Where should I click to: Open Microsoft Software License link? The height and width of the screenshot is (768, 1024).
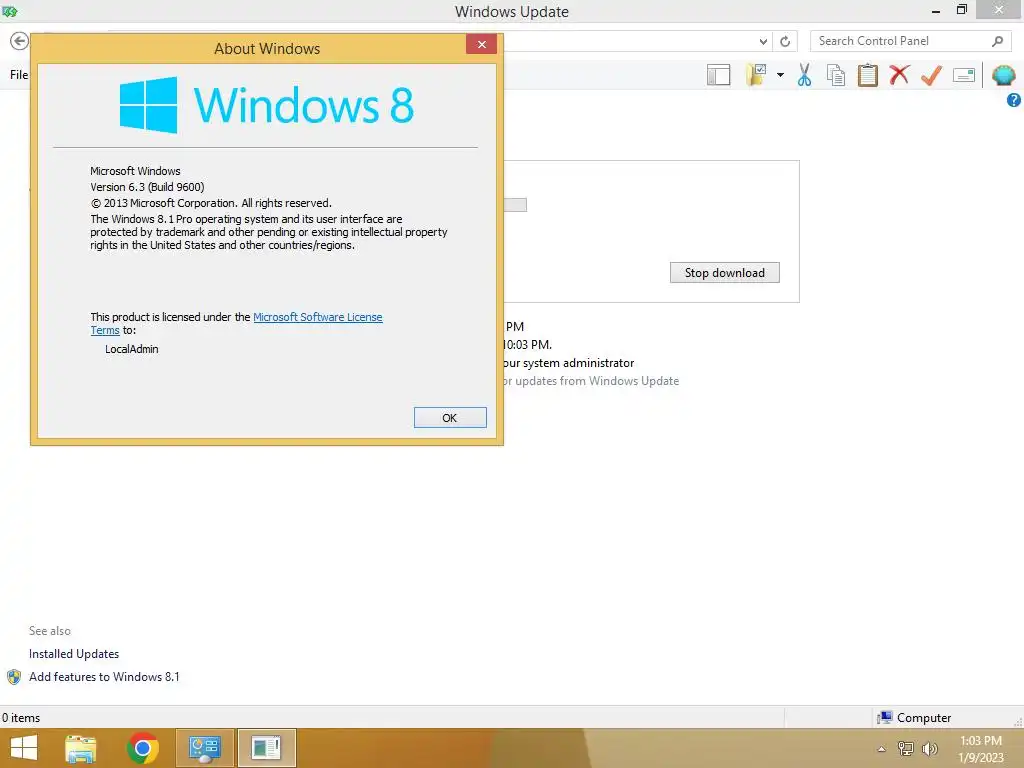click(x=317, y=317)
